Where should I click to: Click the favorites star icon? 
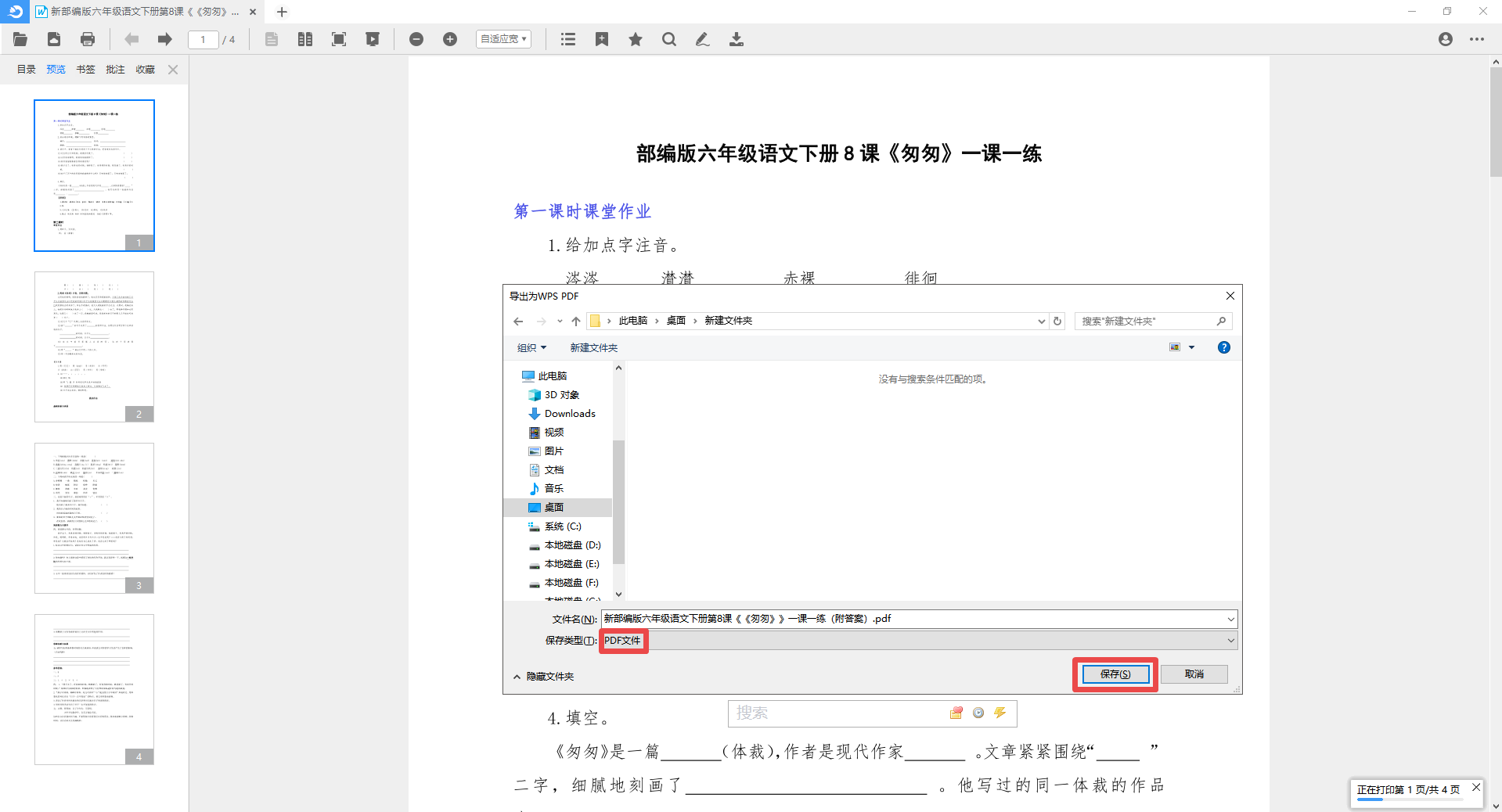click(x=635, y=39)
